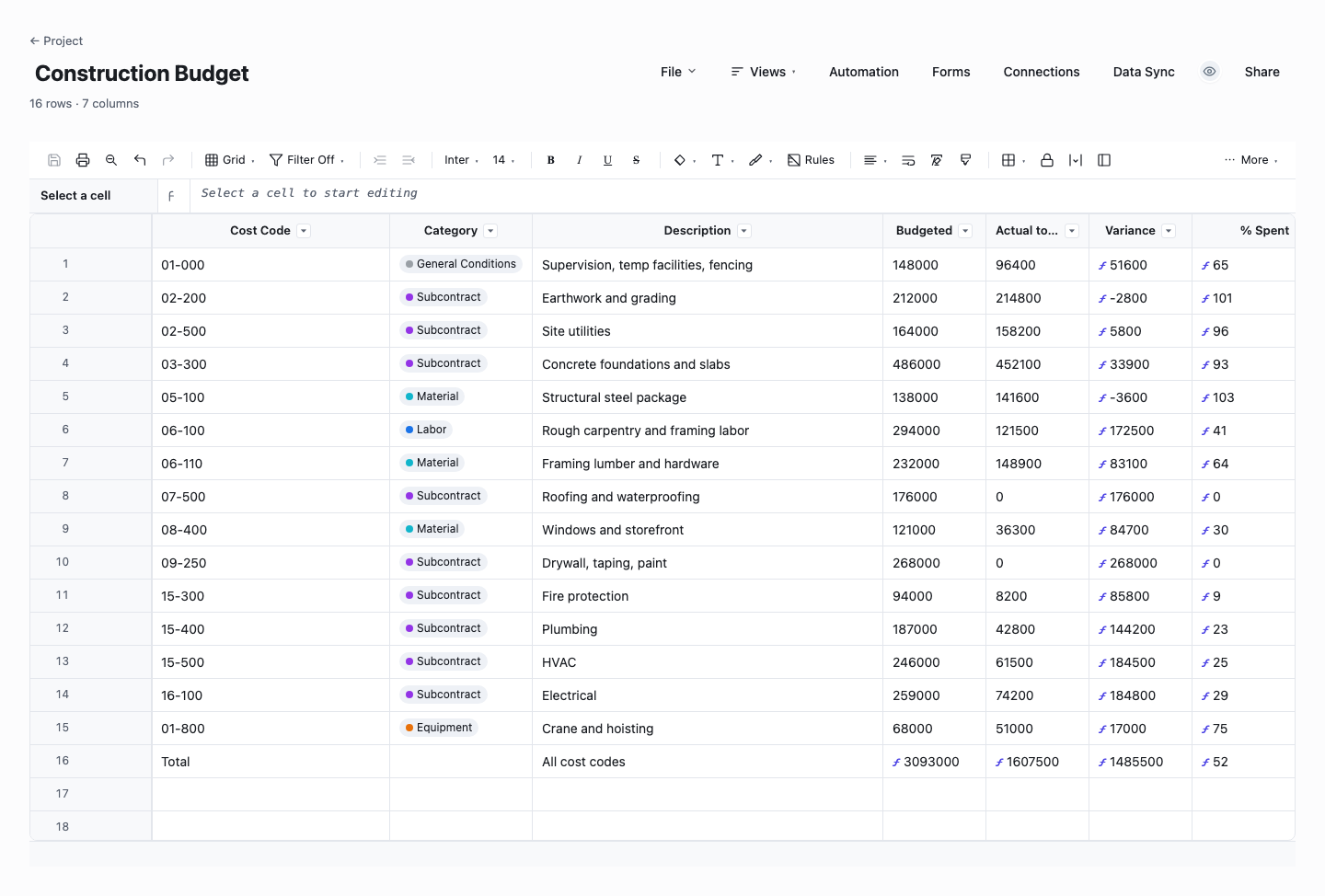Viewport: 1325px width, 896px height.
Task: Open the Filter Off dropdown
Action: click(x=307, y=160)
